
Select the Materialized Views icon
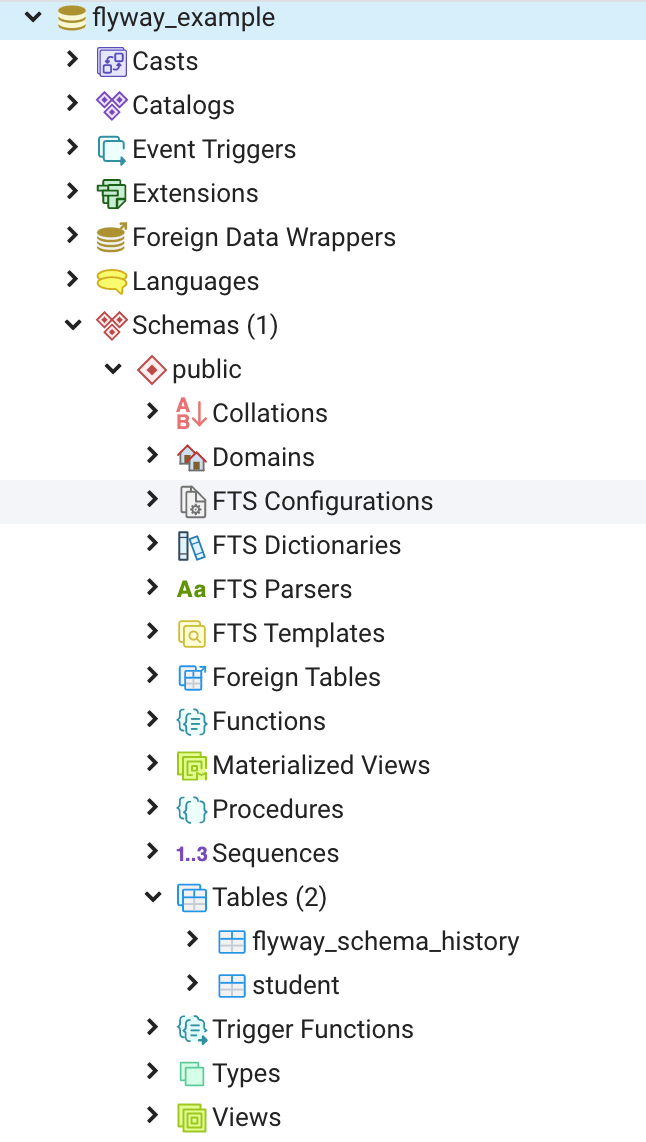pyautogui.click(x=191, y=765)
